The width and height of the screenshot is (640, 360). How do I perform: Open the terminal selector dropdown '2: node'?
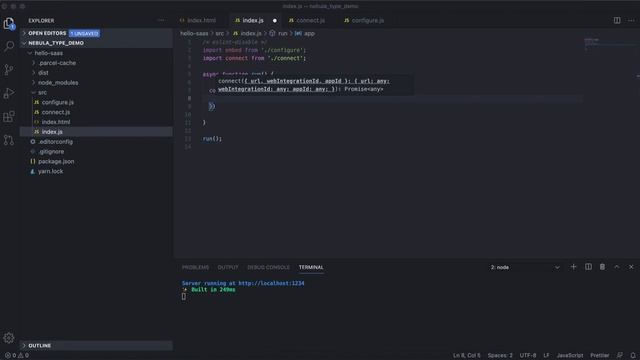click(x=525, y=267)
